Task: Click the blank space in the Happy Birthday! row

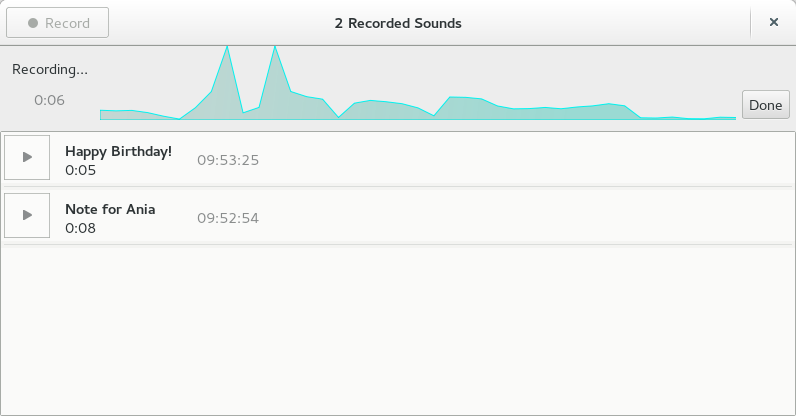Action: tap(523, 158)
